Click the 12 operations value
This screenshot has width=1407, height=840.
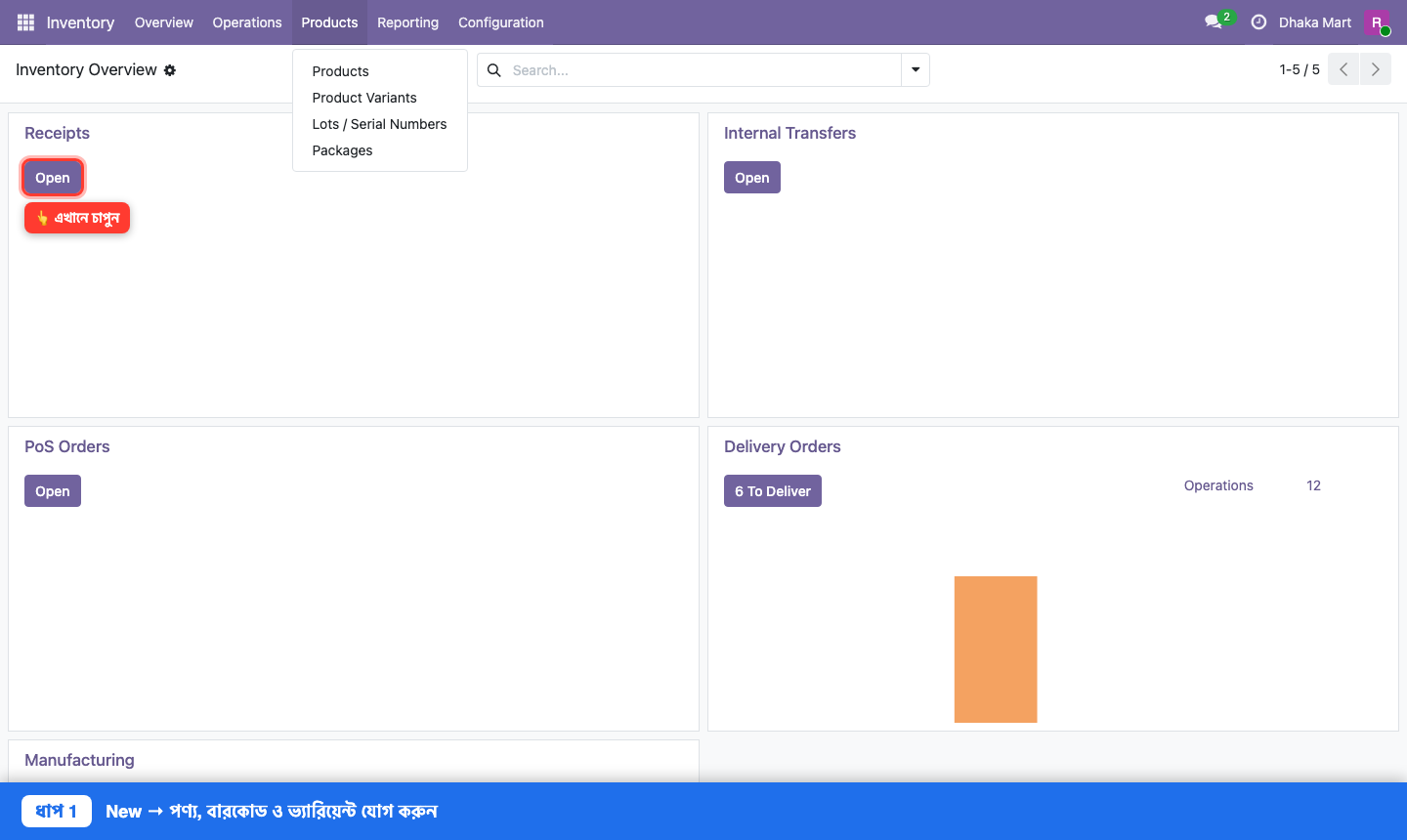coord(1313,485)
